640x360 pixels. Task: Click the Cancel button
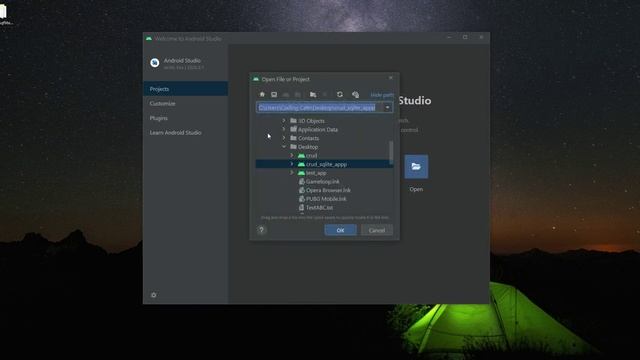pos(377,230)
